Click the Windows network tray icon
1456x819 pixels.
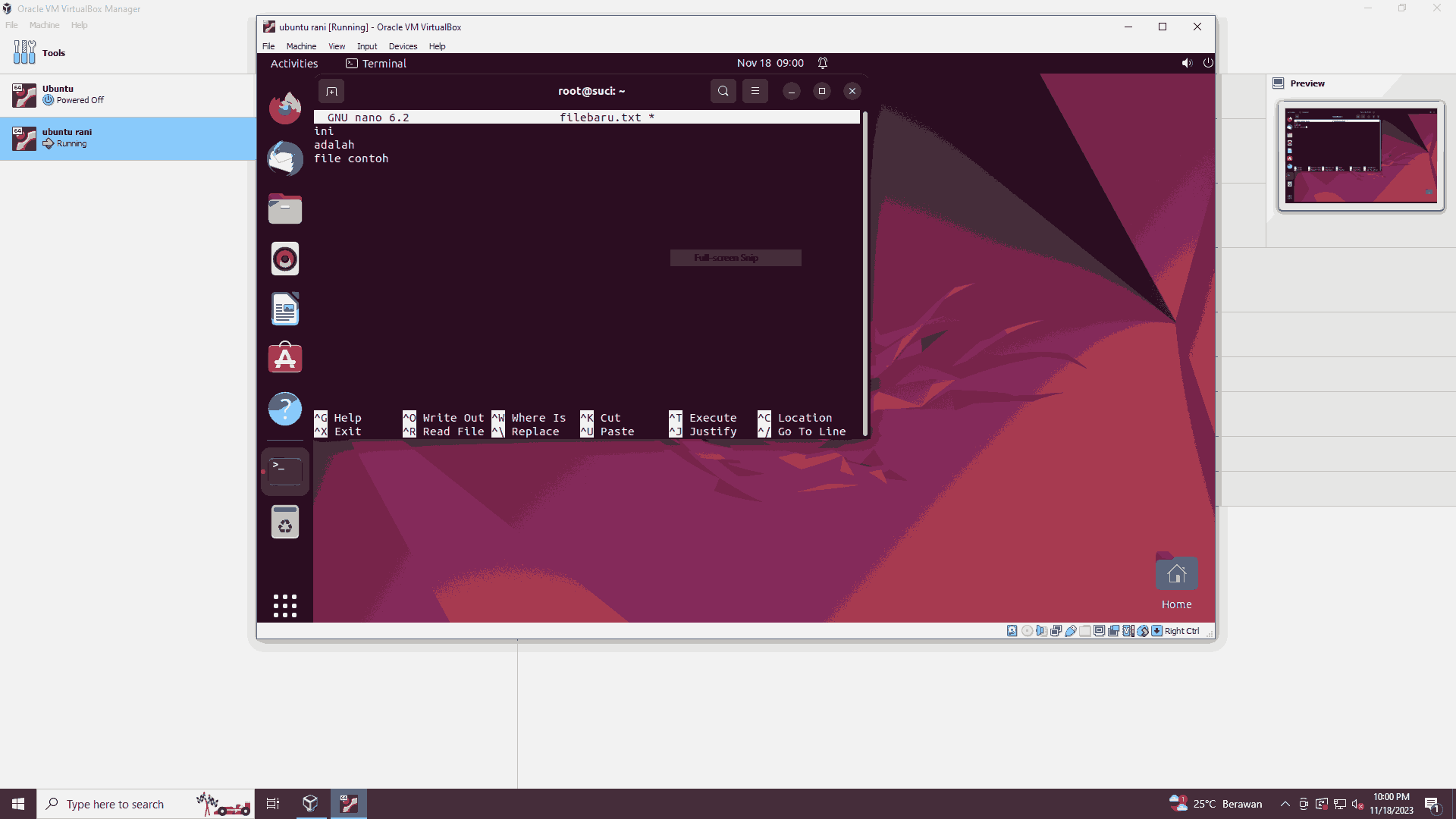click(1340, 804)
